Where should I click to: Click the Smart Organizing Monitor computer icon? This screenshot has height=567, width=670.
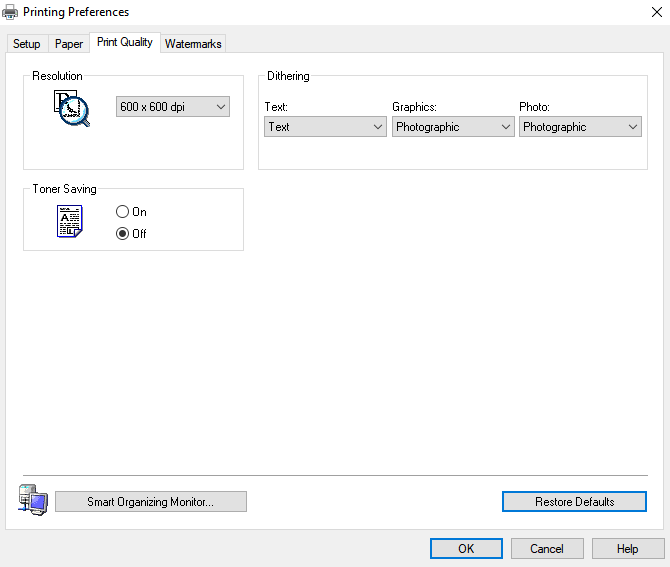click(32, 499)
